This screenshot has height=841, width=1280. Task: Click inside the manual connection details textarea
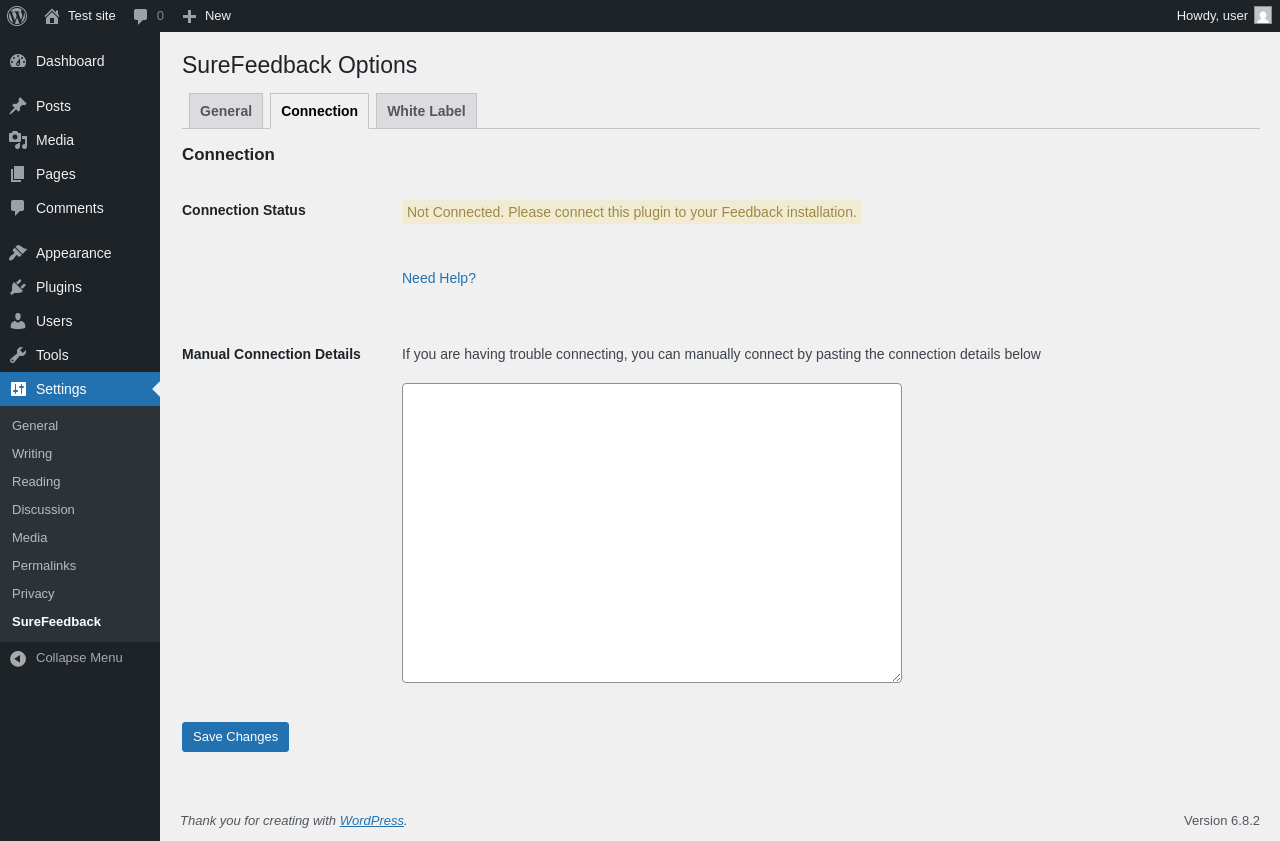(x=652, y=533)
